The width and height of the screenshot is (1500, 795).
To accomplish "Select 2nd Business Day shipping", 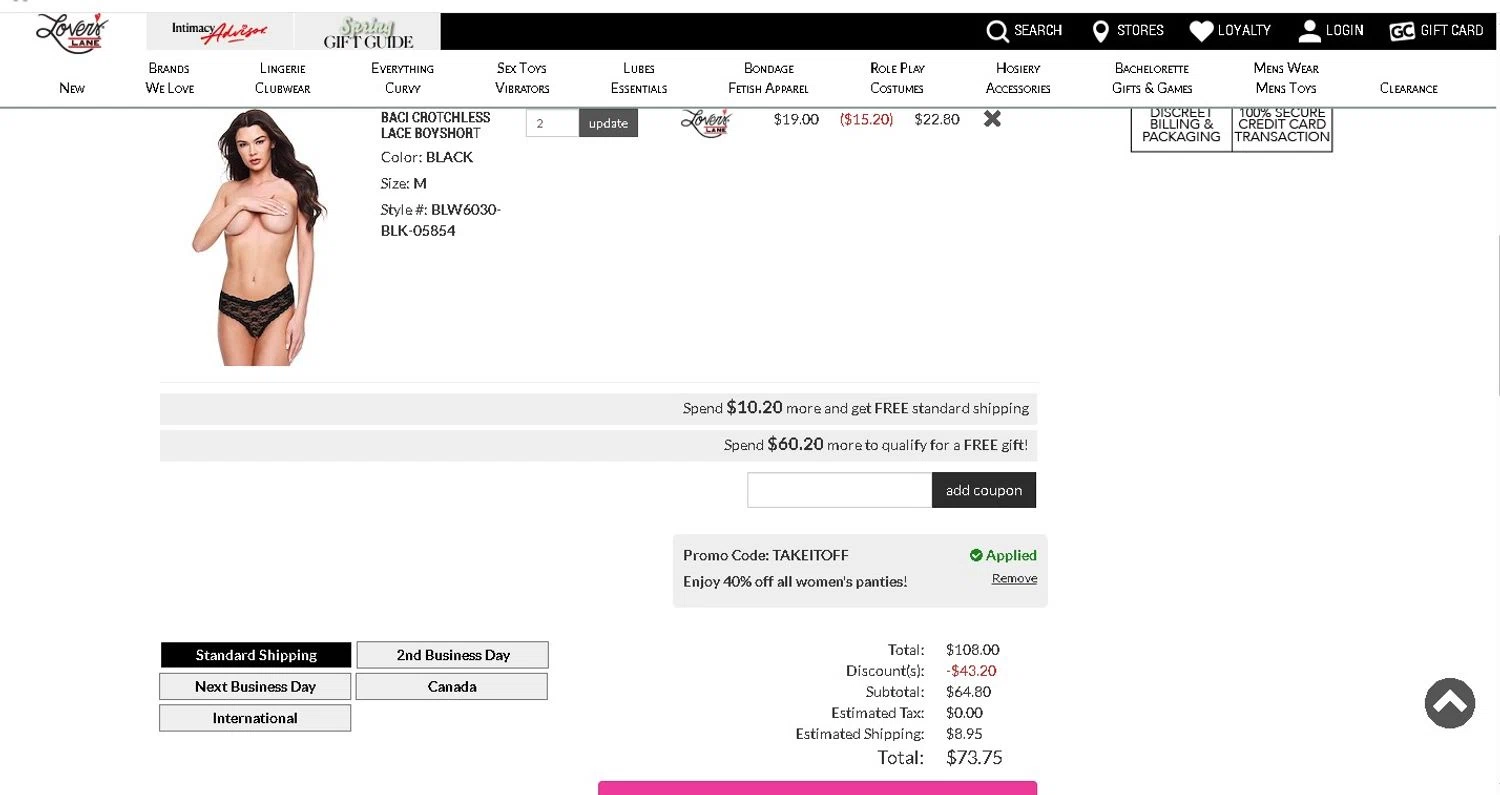I will (452, 655).
